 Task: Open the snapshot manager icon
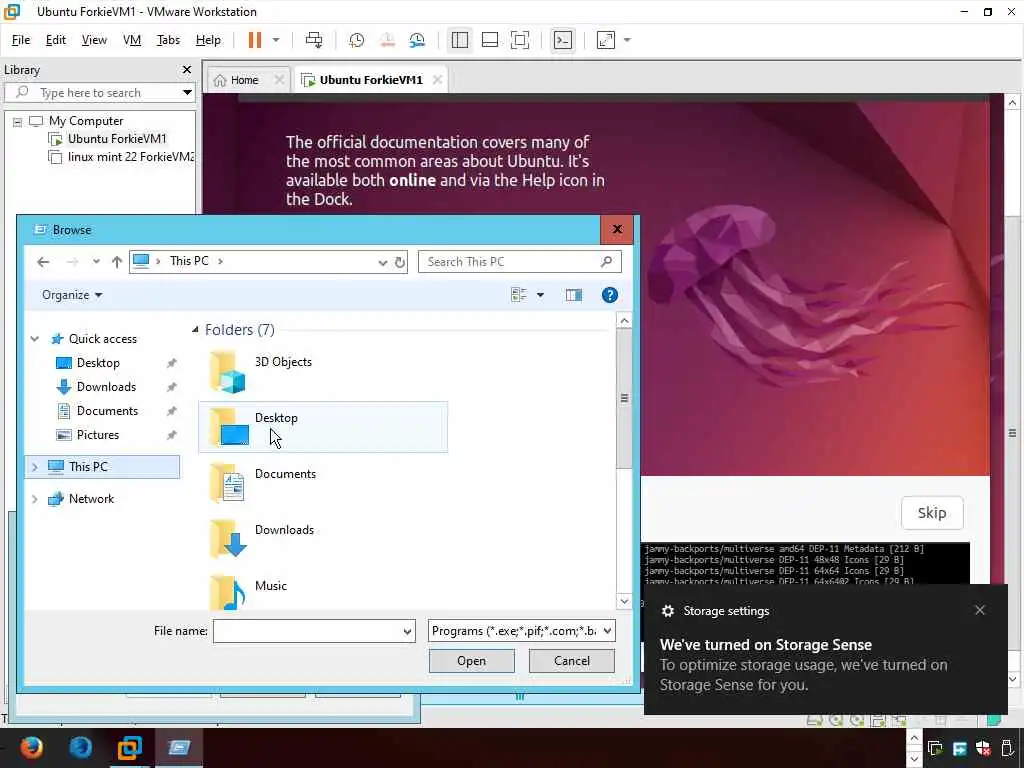(417, 40)
